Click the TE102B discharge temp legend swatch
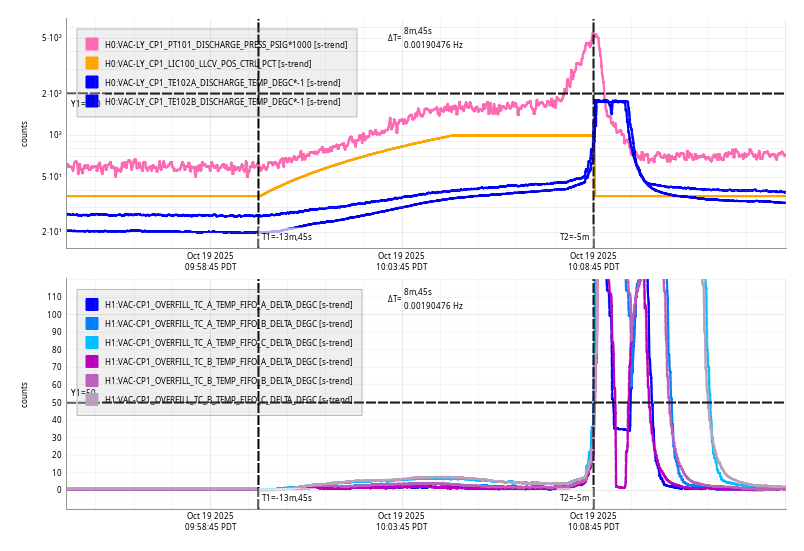 pos(92,101)
